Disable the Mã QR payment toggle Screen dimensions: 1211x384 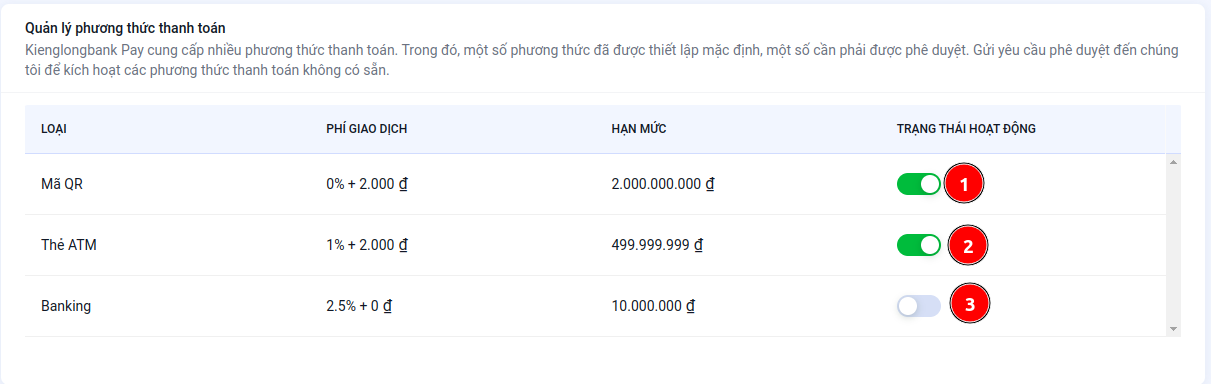coord(919,184)
